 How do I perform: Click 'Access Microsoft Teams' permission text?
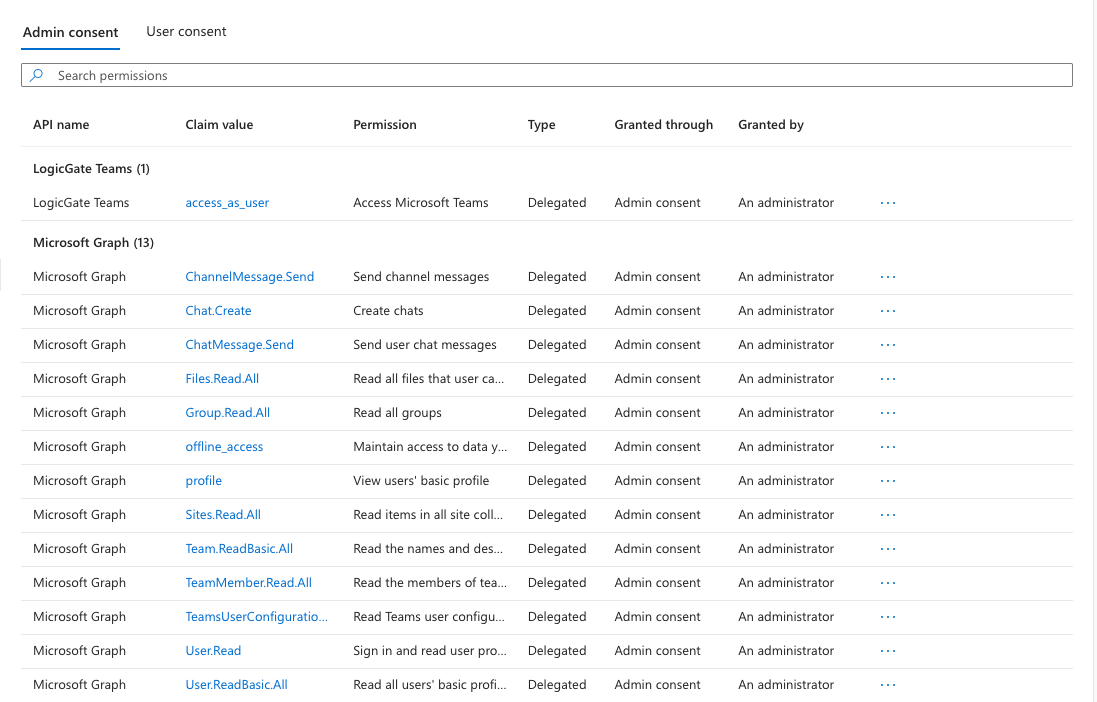pos(420,203)
